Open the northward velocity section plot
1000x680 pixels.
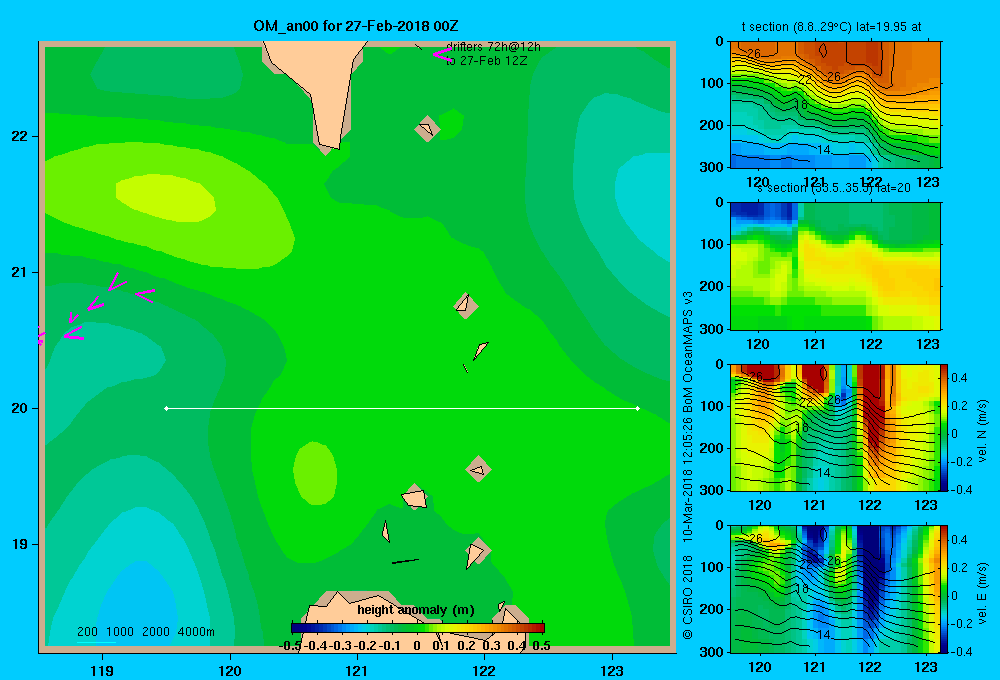coord(835,427)
